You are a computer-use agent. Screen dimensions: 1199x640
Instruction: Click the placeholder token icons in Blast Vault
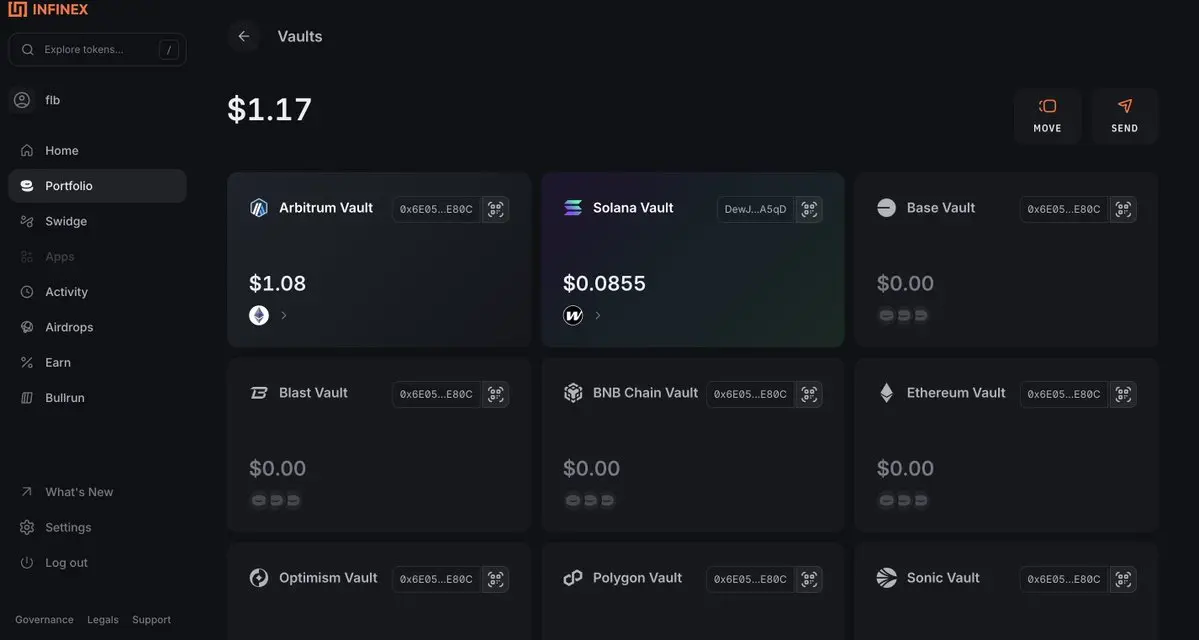pos(275,500)
